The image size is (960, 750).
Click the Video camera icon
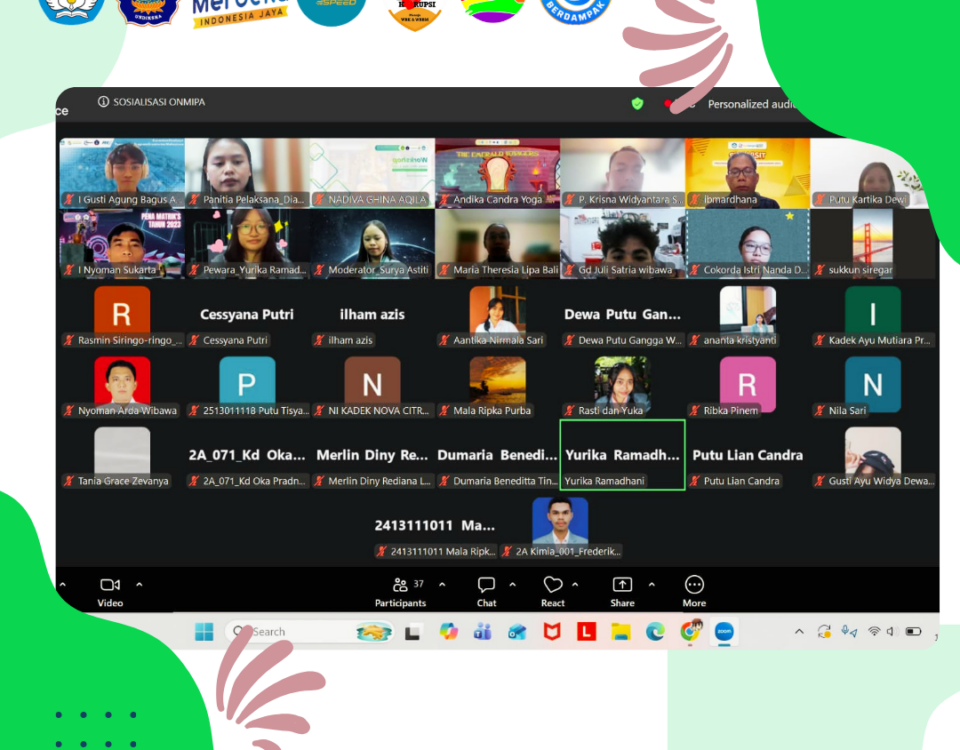tap(110, 585)
